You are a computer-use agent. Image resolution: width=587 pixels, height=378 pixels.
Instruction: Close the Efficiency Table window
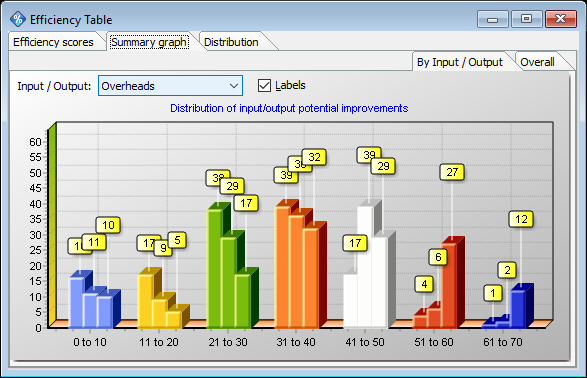pyautogui.click(x=560, y=19)
